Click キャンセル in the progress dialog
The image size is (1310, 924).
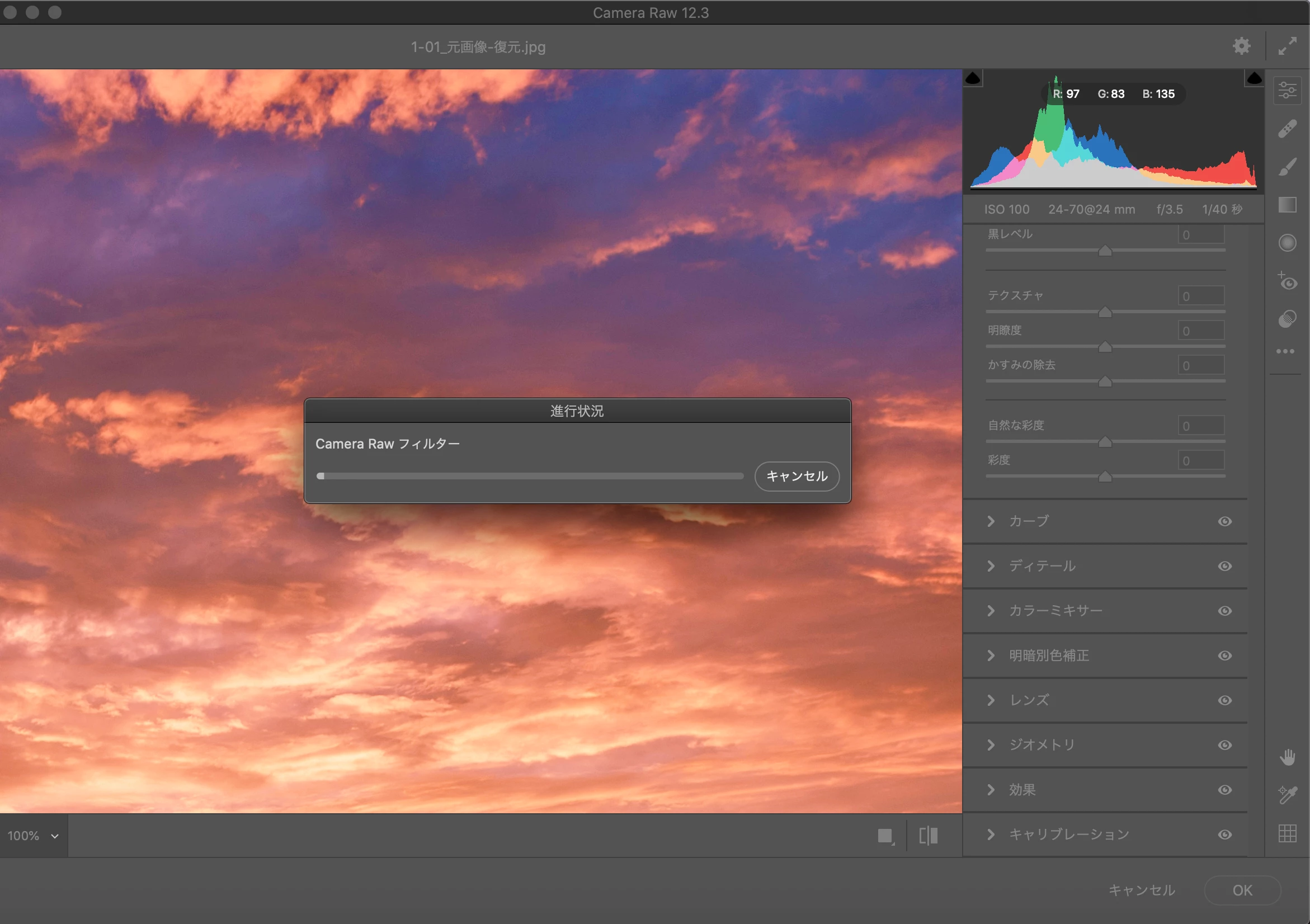pos(797,476)
